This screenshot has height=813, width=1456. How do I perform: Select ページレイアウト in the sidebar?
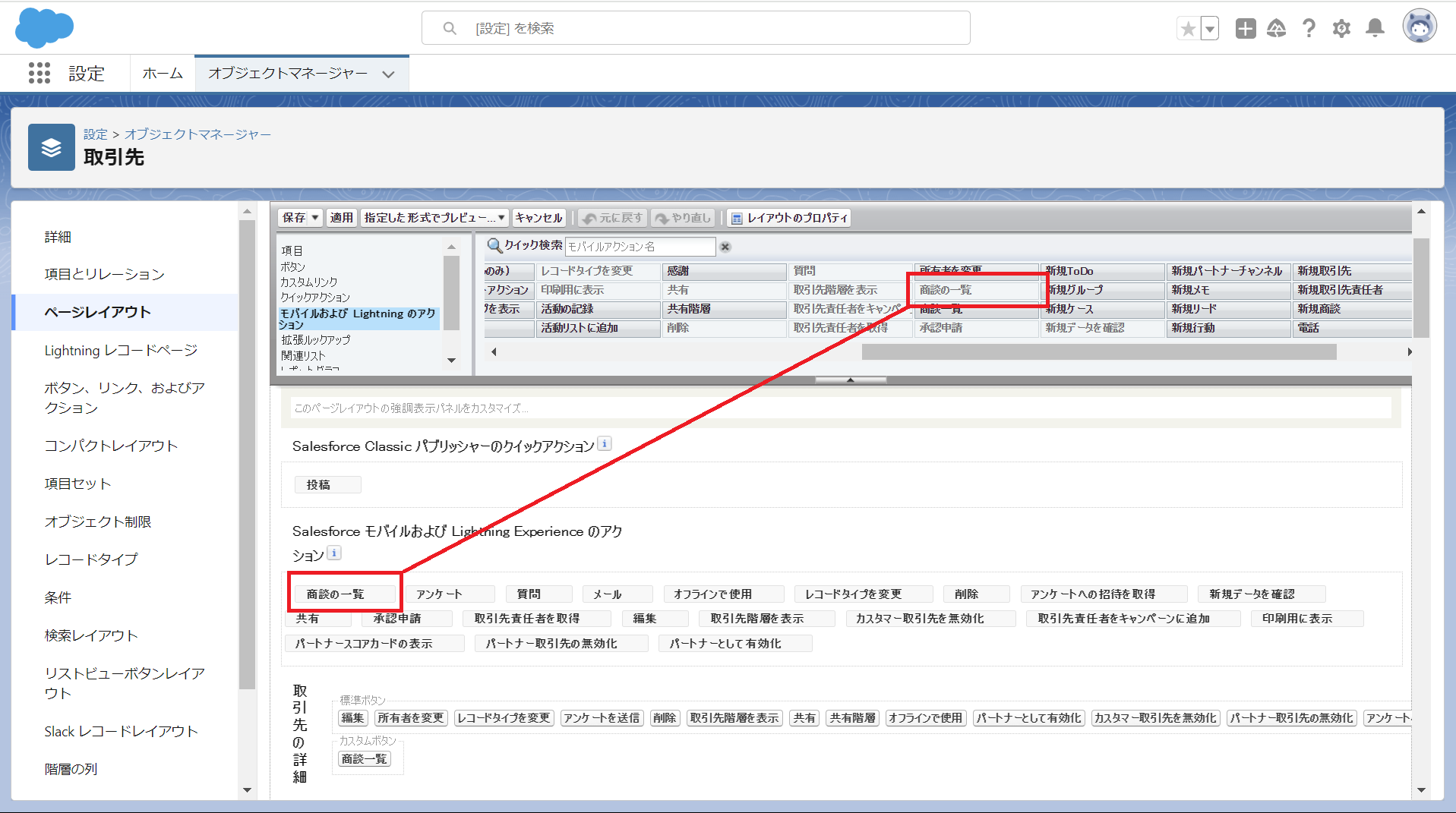[98, 312]
